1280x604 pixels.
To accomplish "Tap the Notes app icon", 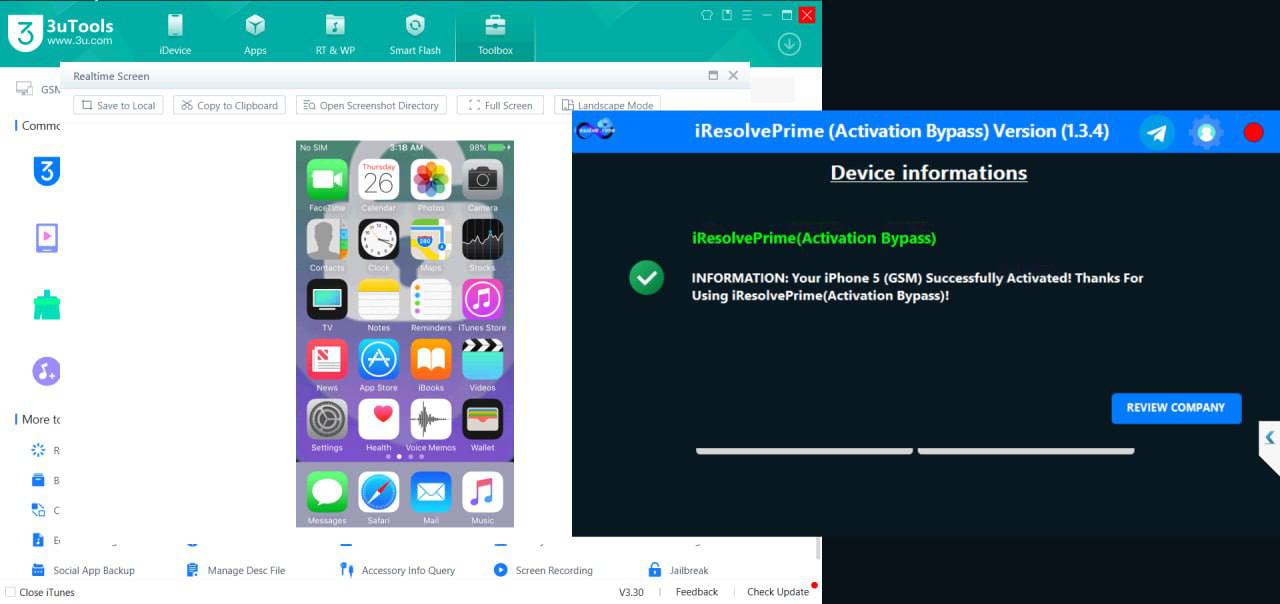I will (379, 300).
